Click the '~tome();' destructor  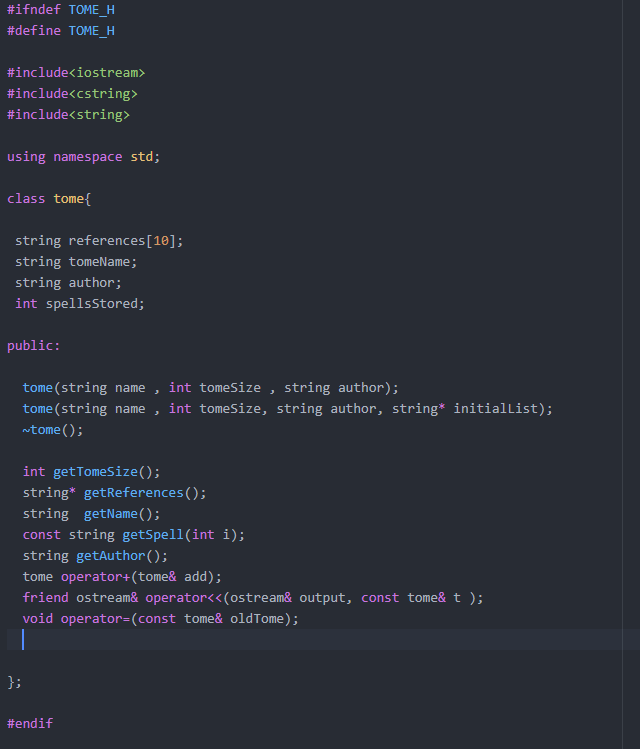(x=53, y=430)
